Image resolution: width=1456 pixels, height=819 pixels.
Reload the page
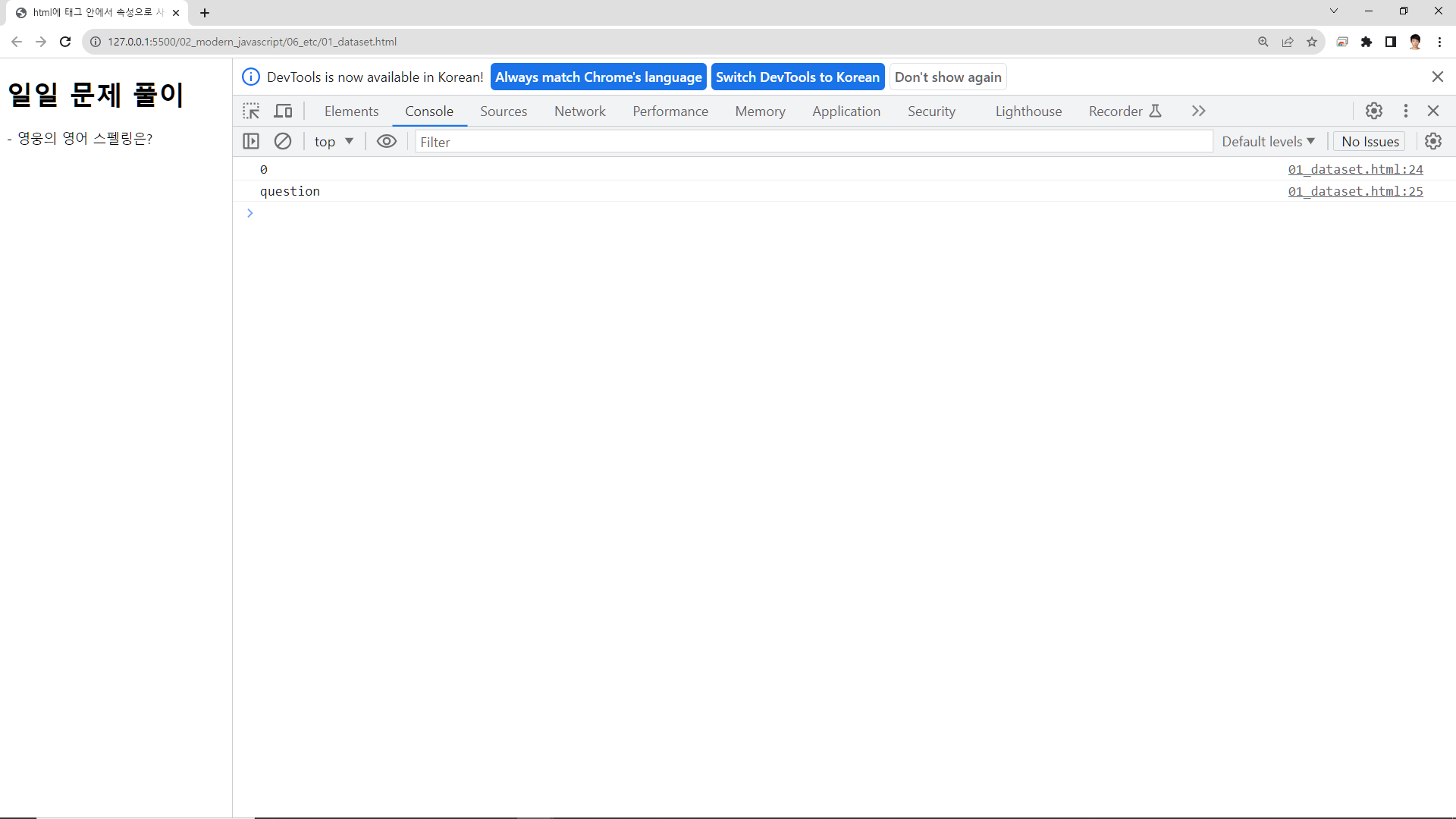tap(65, 42)
